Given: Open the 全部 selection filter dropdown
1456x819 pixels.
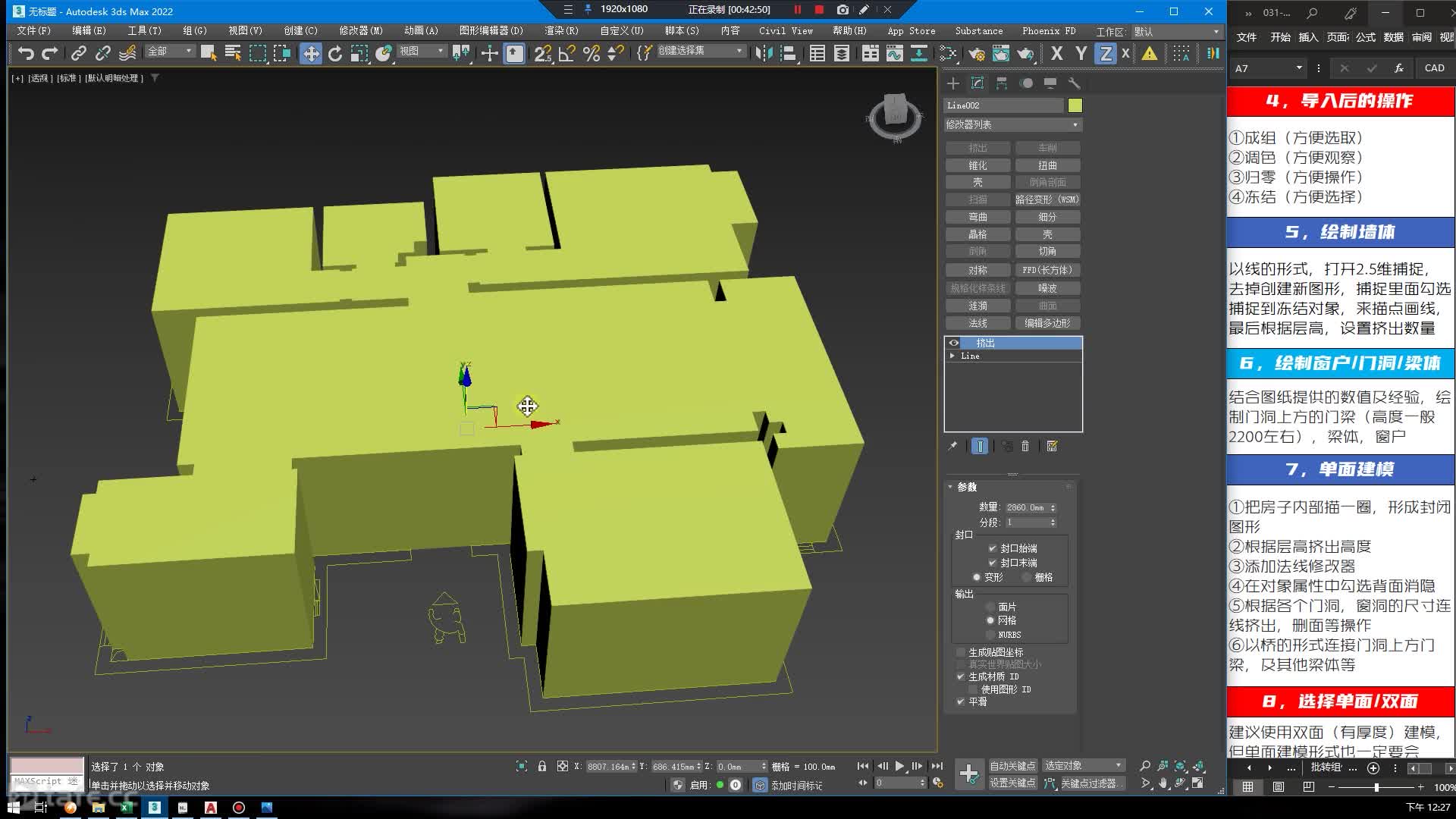Looking at the screenshot, I should pos(170,51).
